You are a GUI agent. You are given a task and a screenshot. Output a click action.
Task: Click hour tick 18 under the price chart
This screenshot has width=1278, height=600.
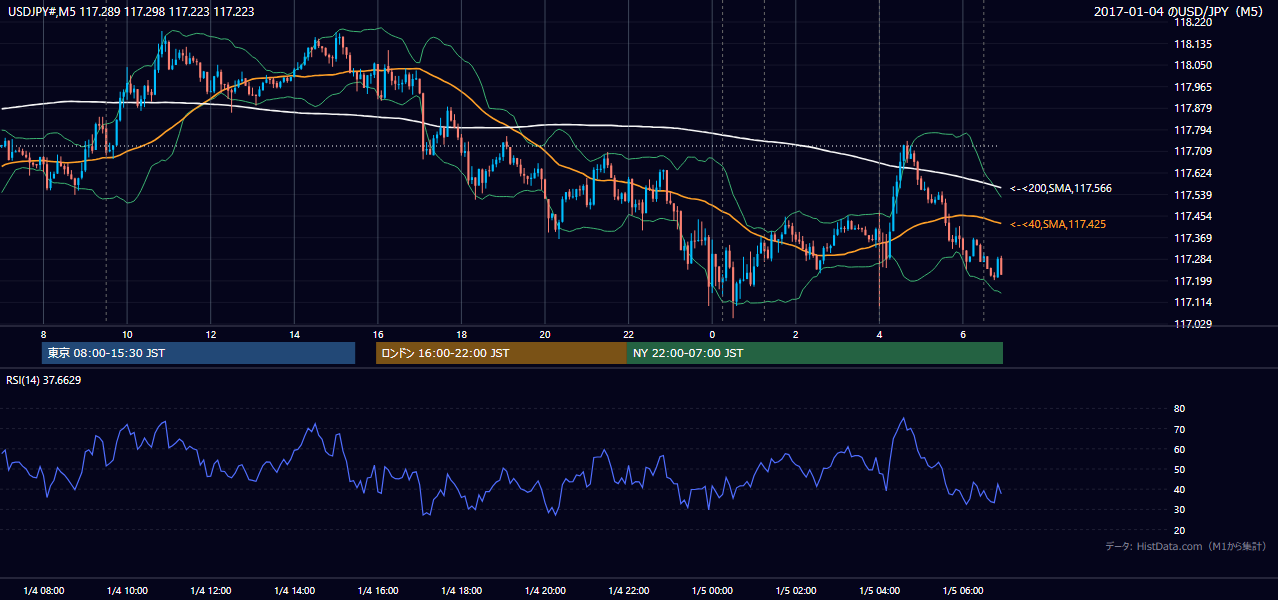(461, 334)
